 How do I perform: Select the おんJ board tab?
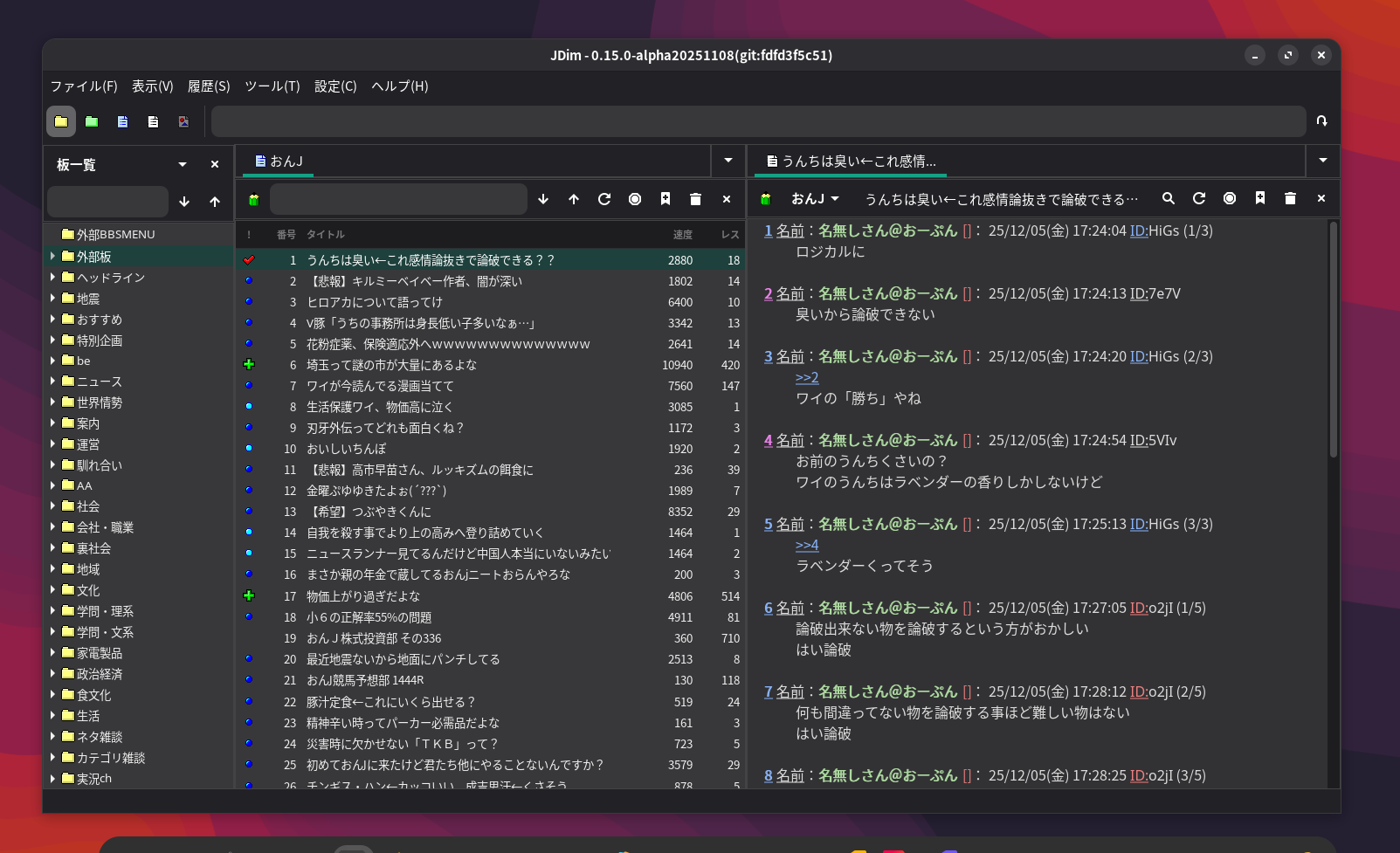(279, 162)
